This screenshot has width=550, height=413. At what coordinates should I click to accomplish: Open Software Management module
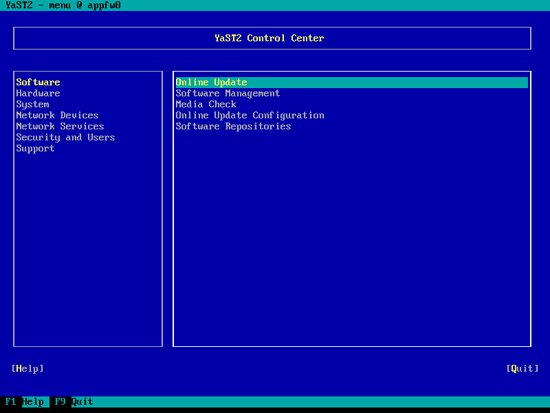[x=228, y=93]
